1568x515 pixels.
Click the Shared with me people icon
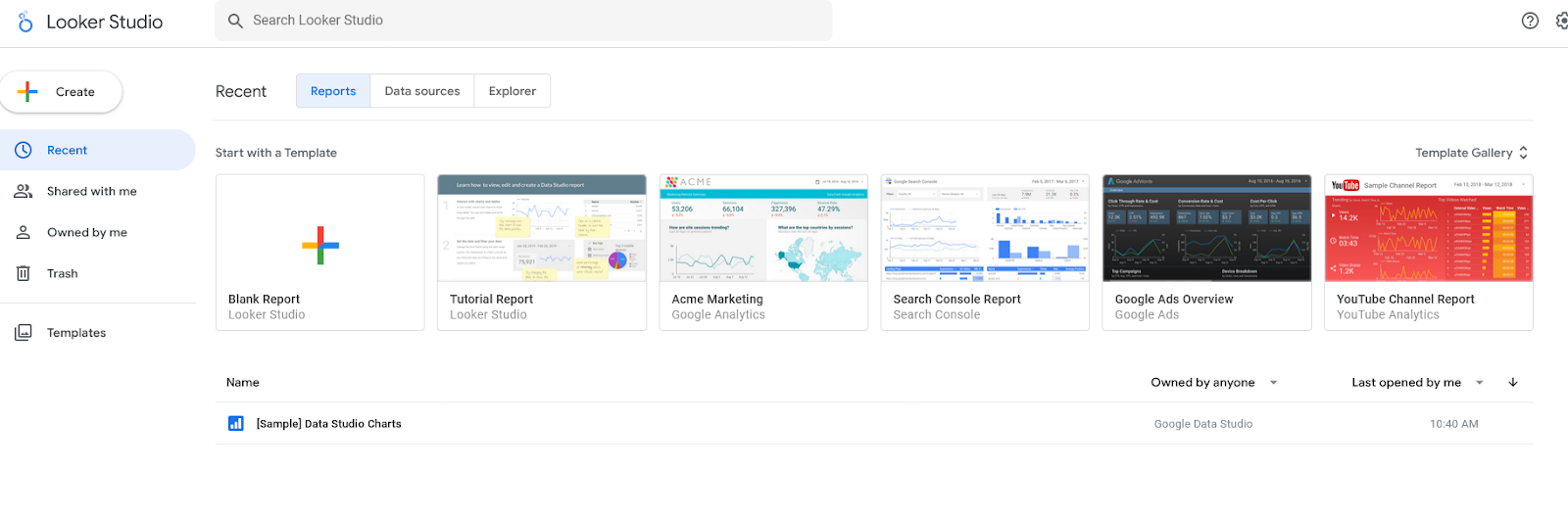pyautogui.click(x=24, y=191)
